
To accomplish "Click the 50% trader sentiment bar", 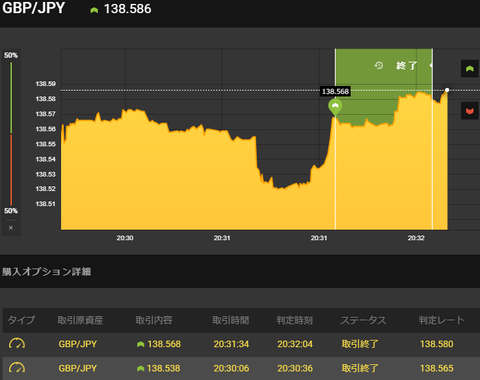I will point(11,133).
